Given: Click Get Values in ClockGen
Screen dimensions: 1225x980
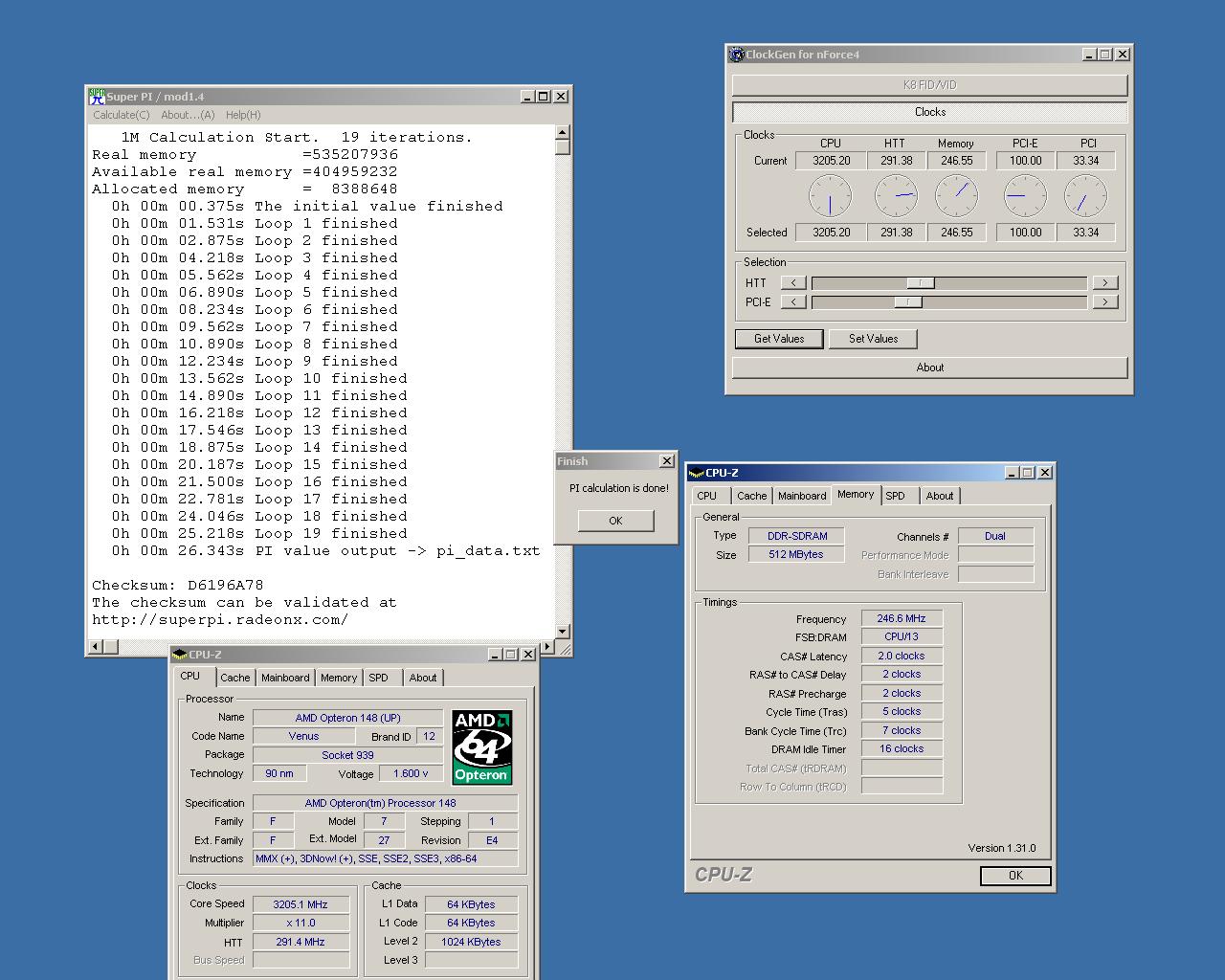Looking at the screenshot, I should pyautogui.click(x=779, y=339).
